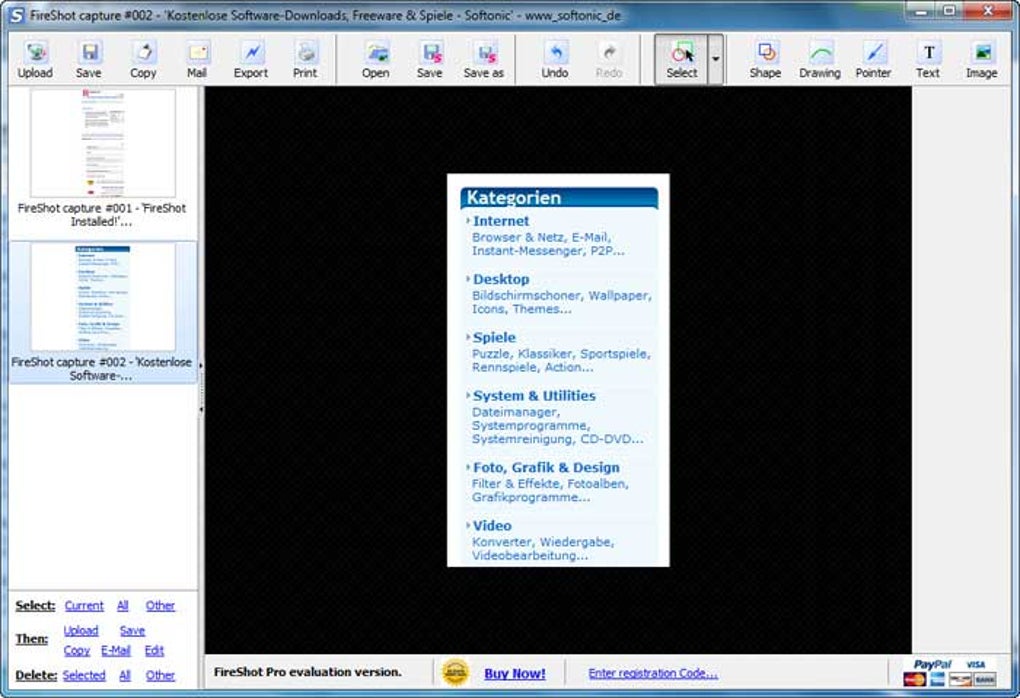Click the Open file icon
Image resolution: width=1020 pixels, height=698 pixels.
[376, 60]
